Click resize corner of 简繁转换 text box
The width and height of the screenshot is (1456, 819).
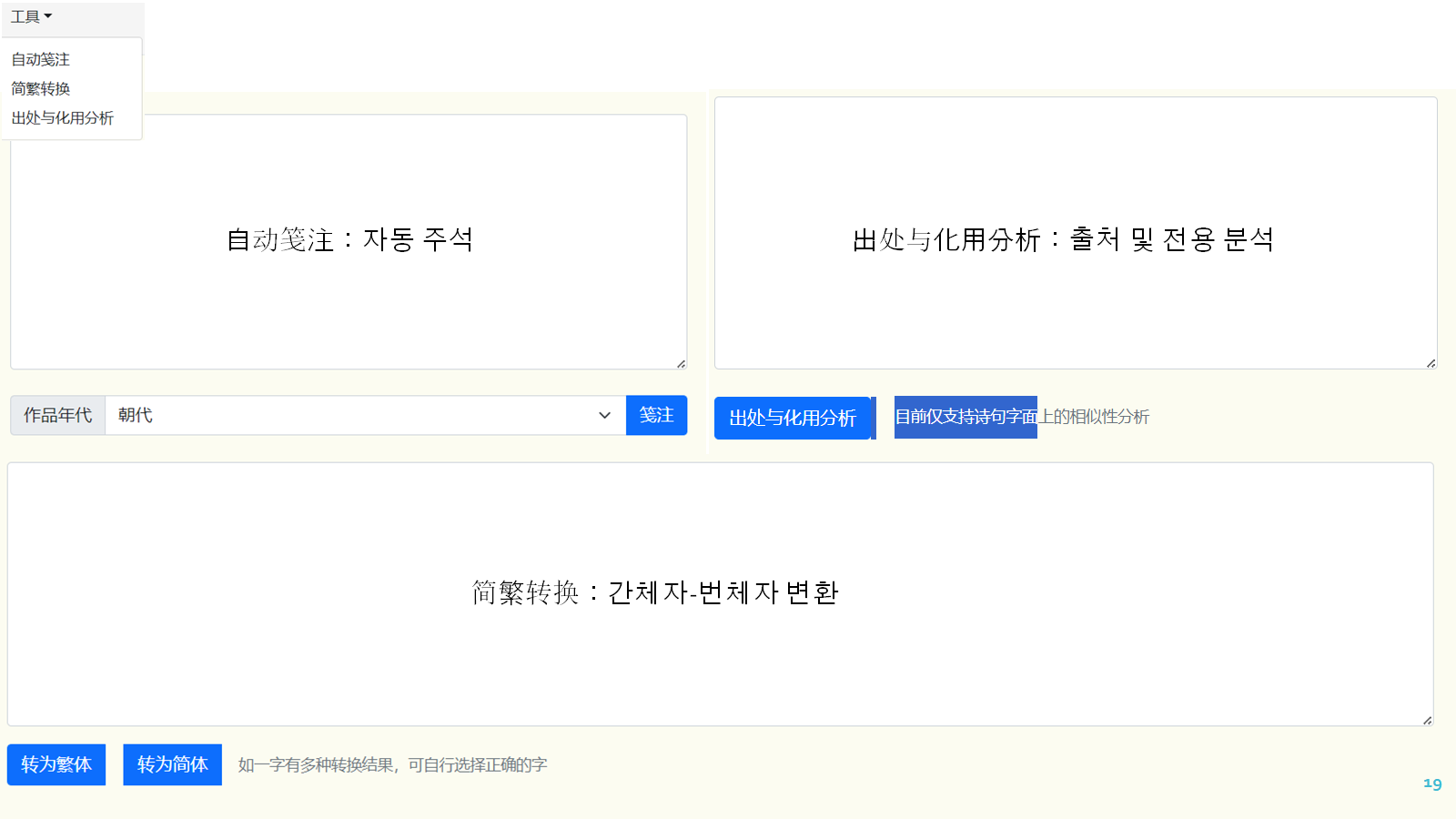point(1427,720)
